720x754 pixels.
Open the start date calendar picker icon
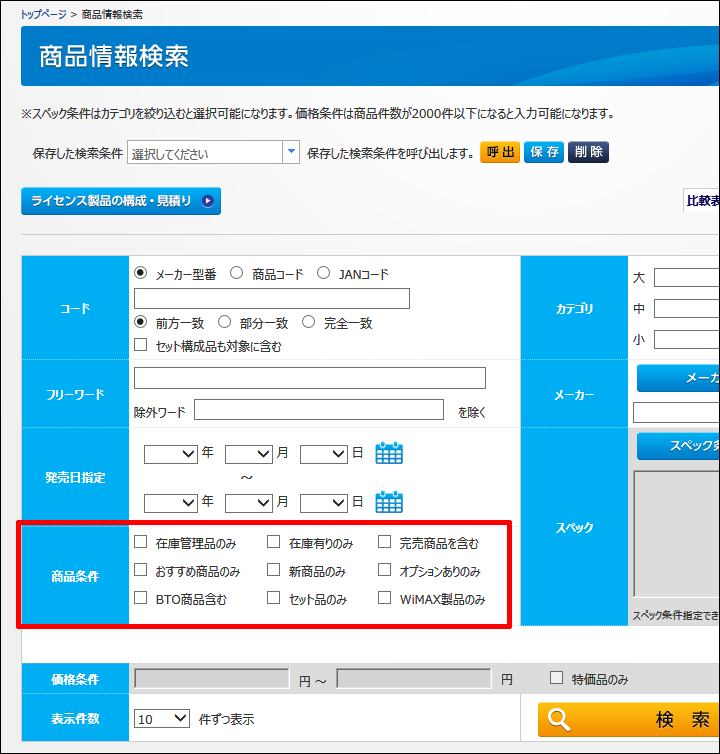tap(389, 453)
